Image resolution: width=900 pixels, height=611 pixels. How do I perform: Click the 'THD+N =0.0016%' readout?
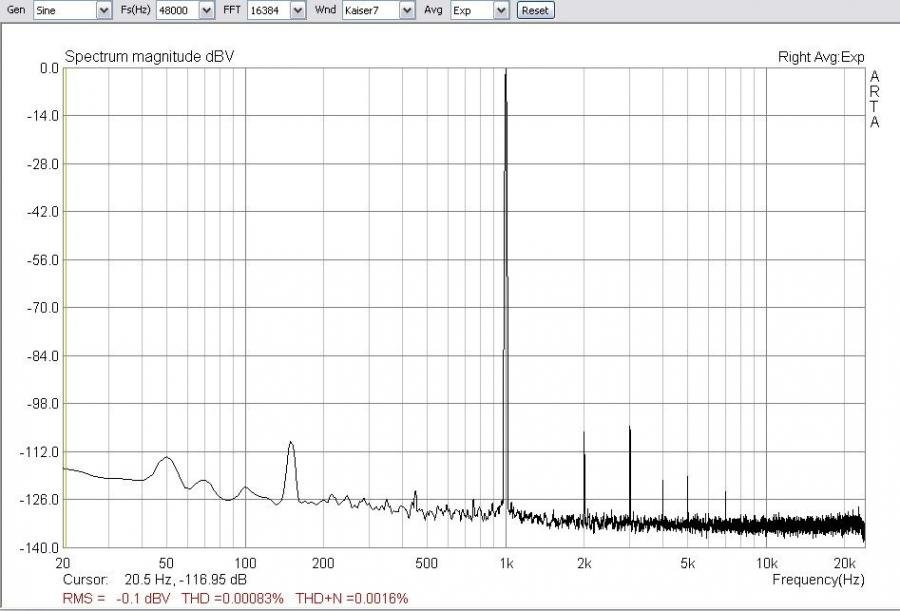[x=352, y=598]
